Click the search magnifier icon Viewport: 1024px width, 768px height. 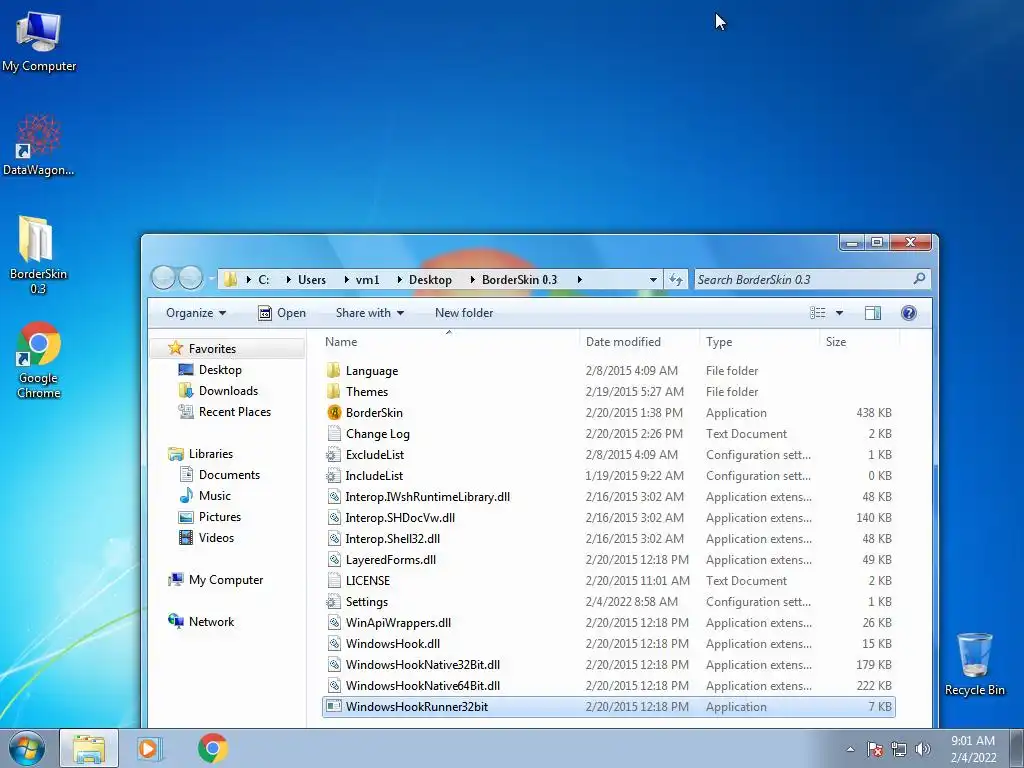tap(920, 279)
